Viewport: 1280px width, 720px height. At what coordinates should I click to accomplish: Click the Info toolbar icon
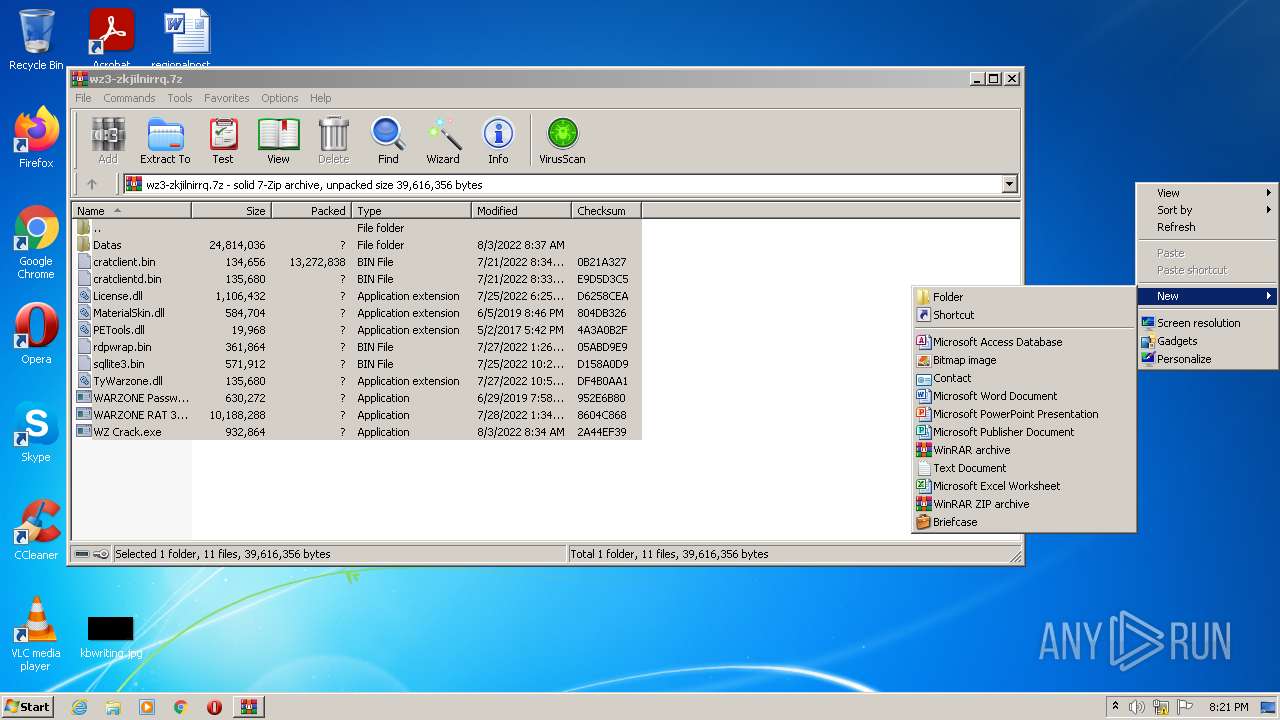[498, 140]
